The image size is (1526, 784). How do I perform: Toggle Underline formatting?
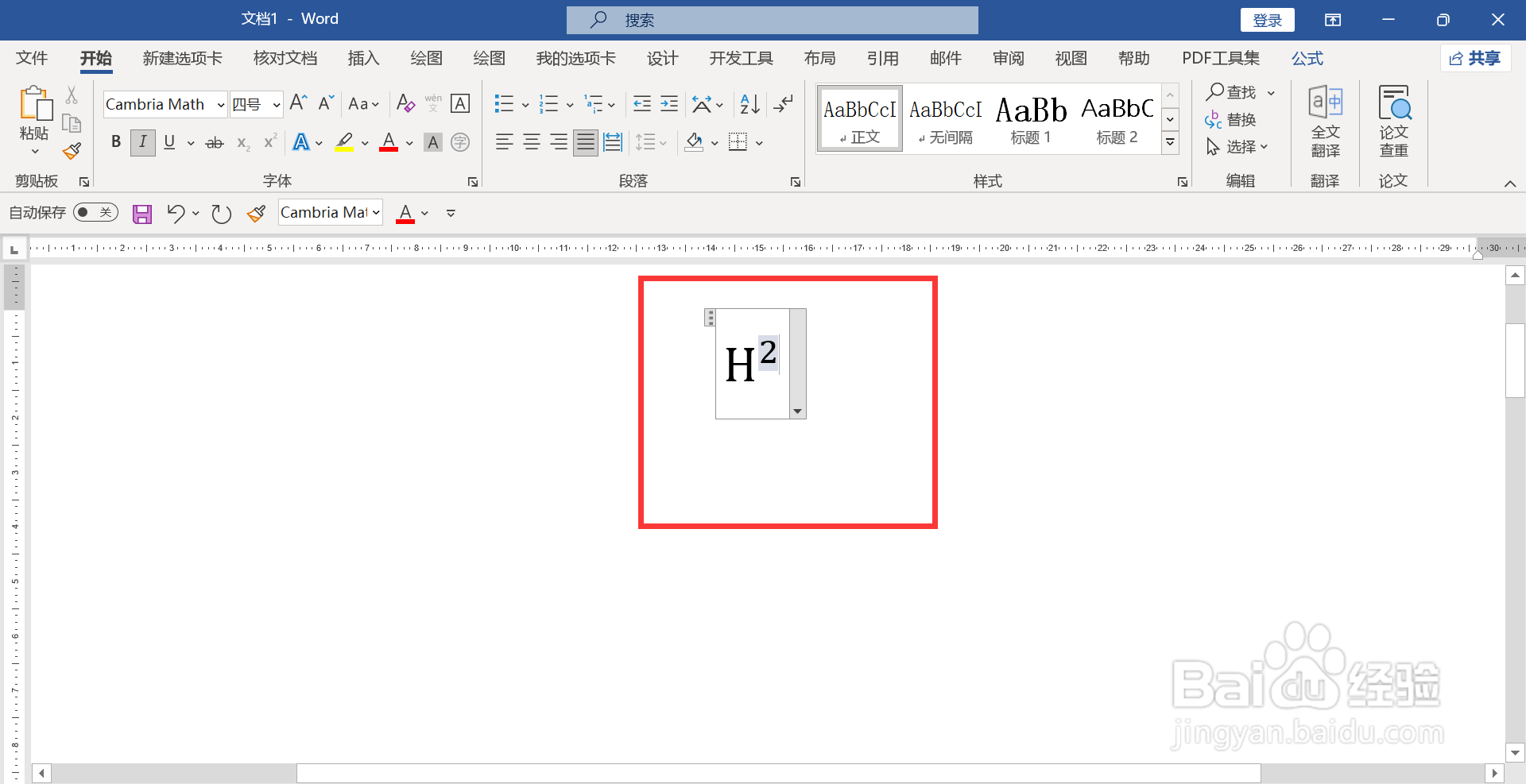click(169, 142)
